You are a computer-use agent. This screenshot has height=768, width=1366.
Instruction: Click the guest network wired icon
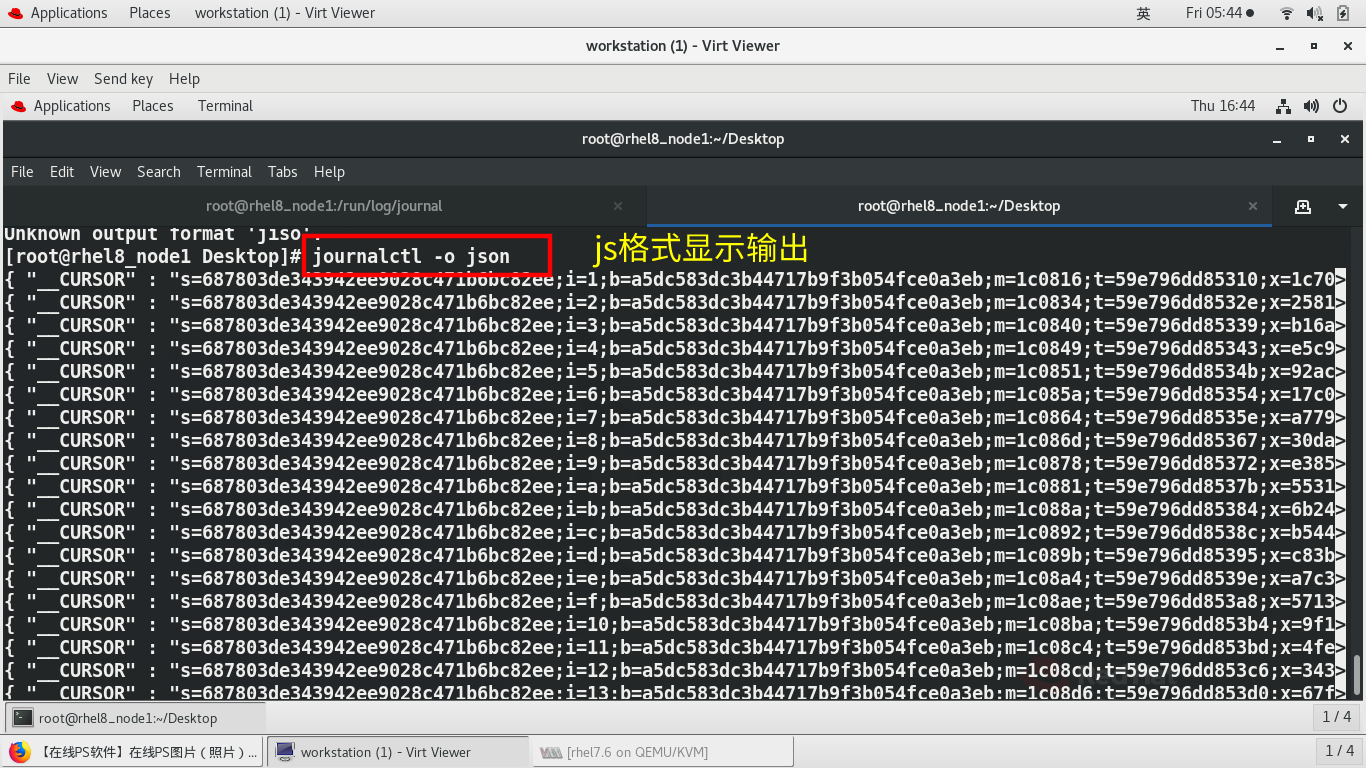(1284, 106)
